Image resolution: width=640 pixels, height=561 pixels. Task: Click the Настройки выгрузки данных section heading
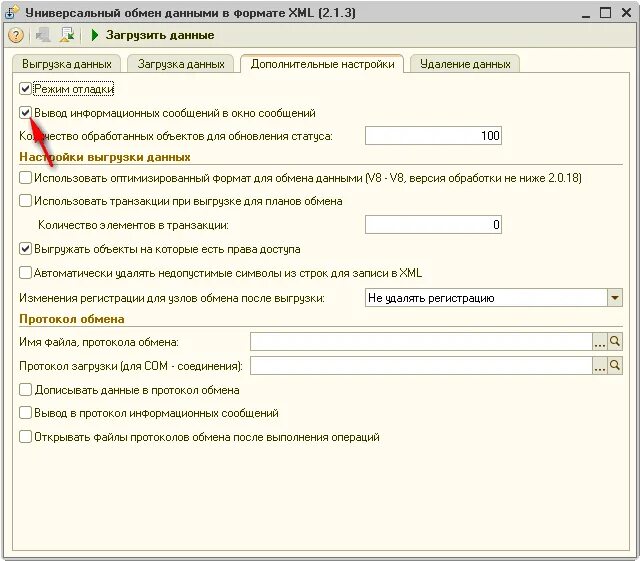tap(105, 157)
